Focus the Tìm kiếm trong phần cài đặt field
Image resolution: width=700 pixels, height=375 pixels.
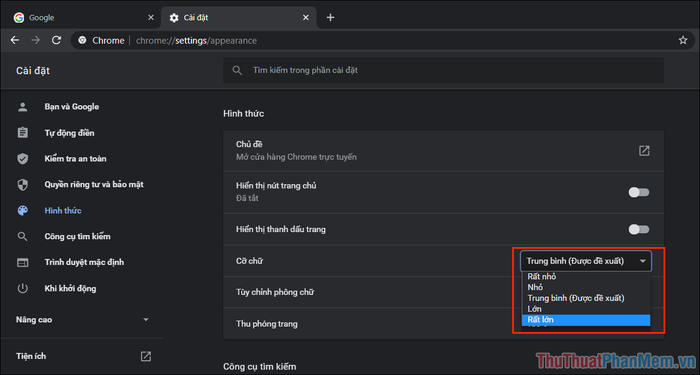tap(443, 70)
